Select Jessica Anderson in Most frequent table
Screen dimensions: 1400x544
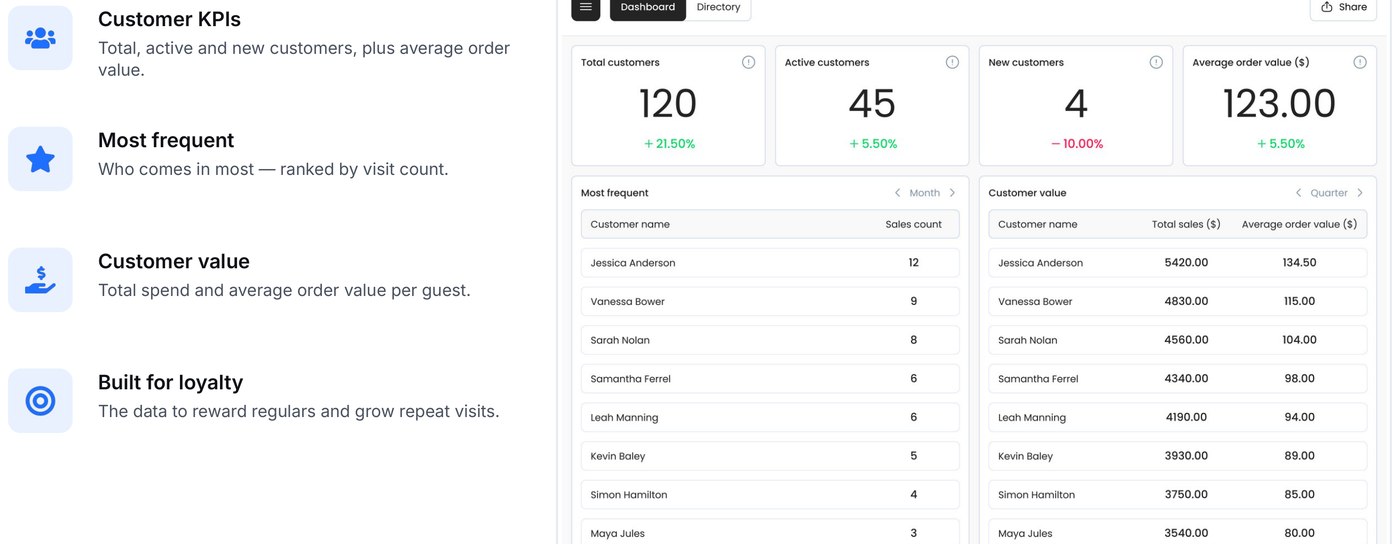770,263
